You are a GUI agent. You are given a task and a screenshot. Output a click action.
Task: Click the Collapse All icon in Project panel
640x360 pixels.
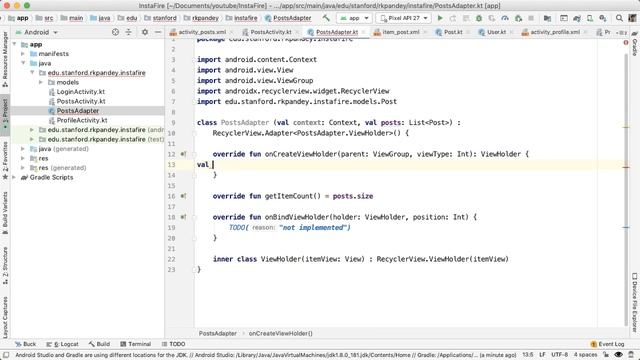129,32
